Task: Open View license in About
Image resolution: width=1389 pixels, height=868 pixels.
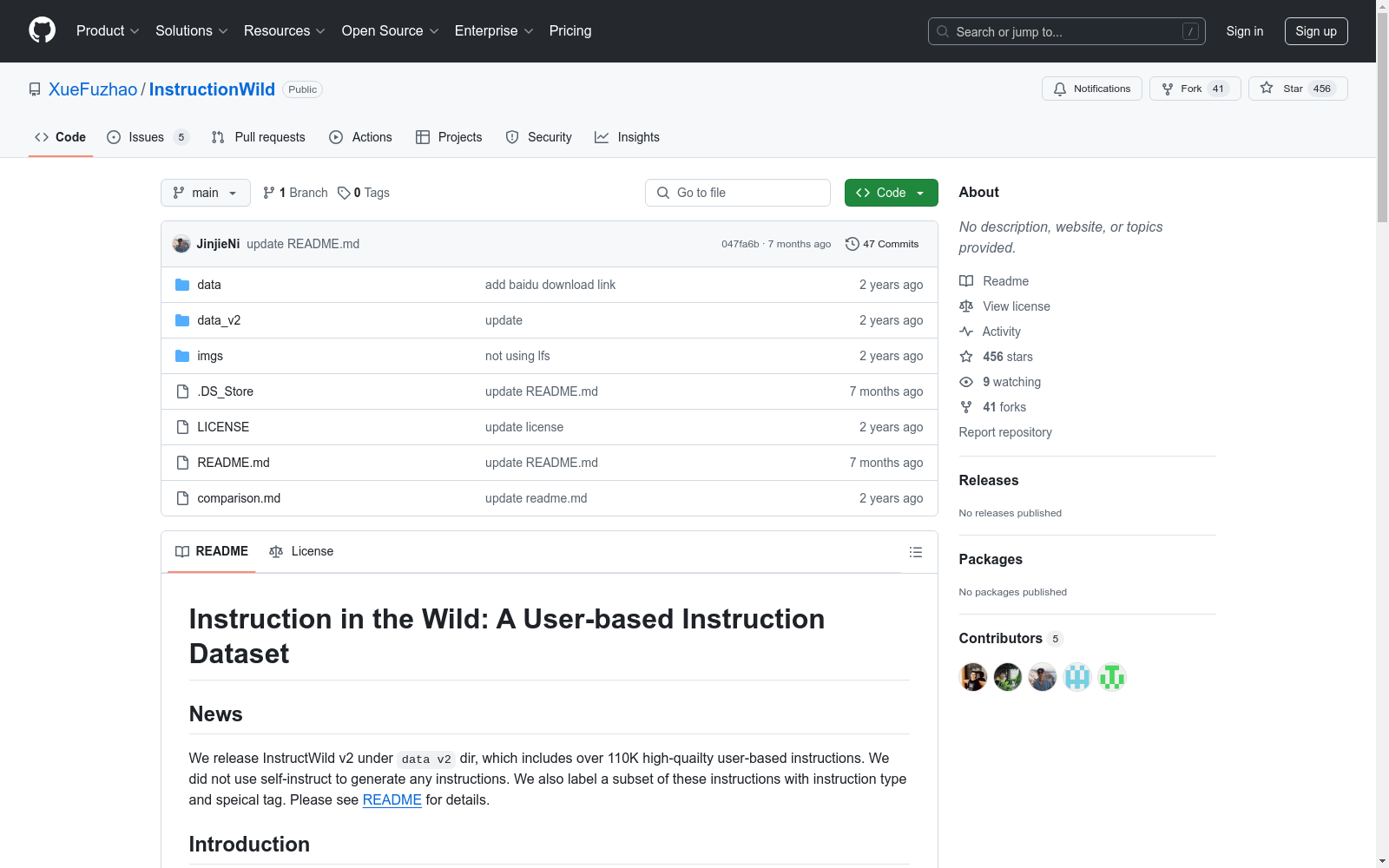Action: click(x=1004, y=306)
